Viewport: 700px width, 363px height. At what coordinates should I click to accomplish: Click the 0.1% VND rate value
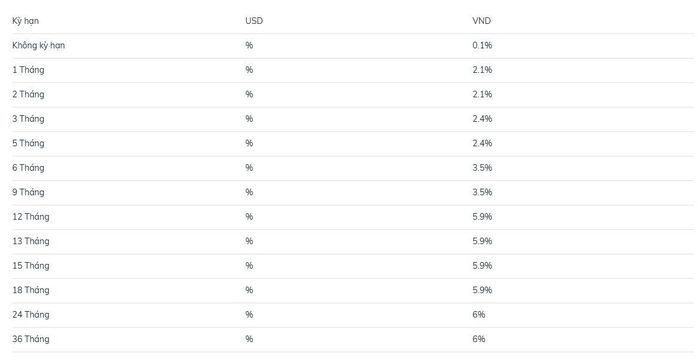(482, 46)
